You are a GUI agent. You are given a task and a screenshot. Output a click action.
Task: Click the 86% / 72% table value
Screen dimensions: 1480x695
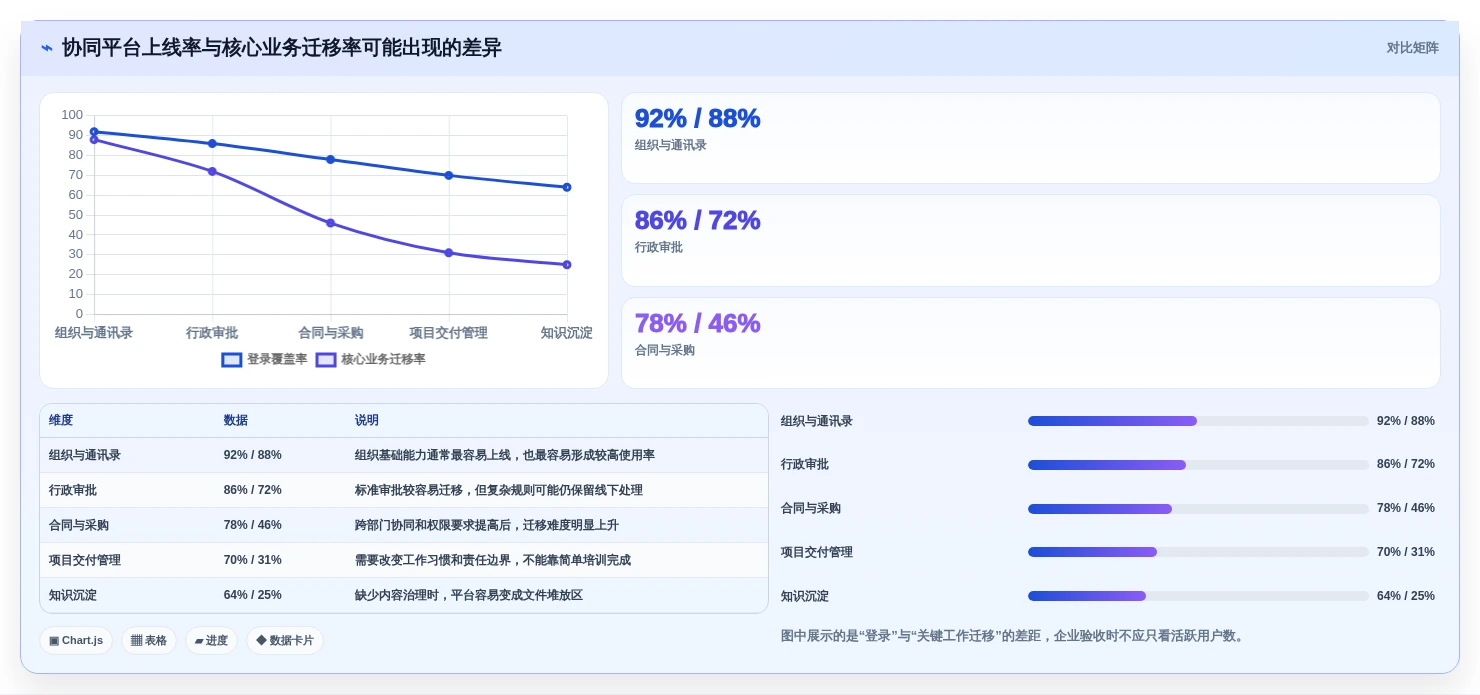point(253,490)
